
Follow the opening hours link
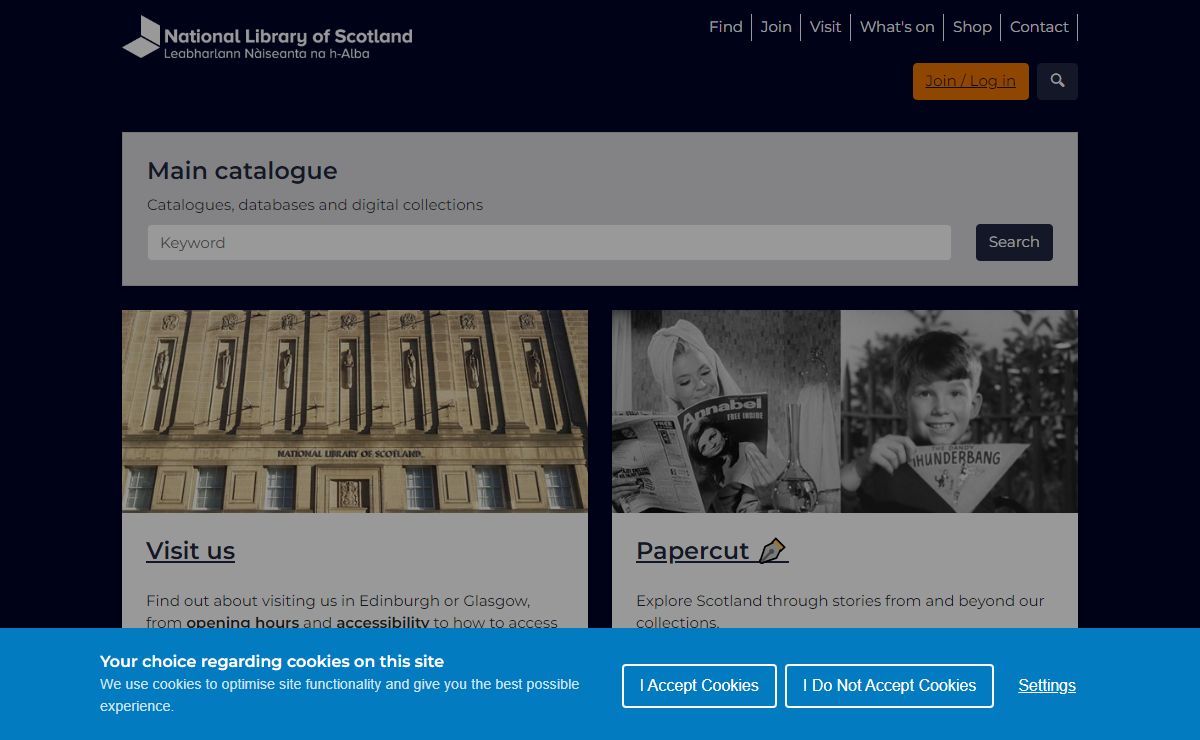pos(242,622)
